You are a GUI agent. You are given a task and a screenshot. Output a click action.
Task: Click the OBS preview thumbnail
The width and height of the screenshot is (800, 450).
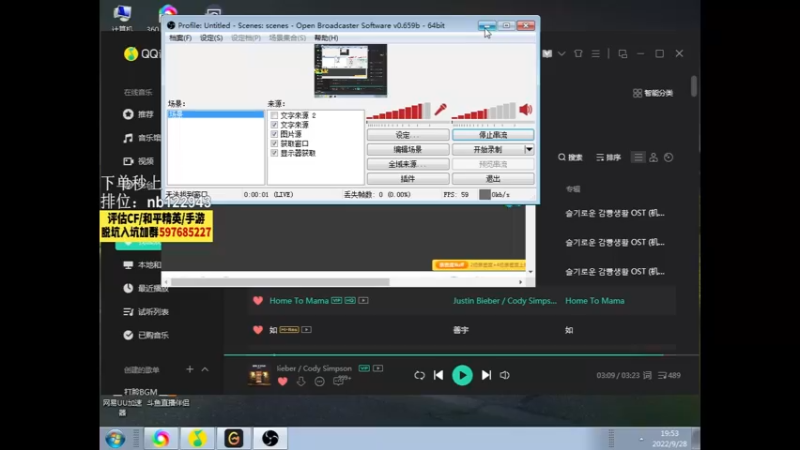[351, 70]
